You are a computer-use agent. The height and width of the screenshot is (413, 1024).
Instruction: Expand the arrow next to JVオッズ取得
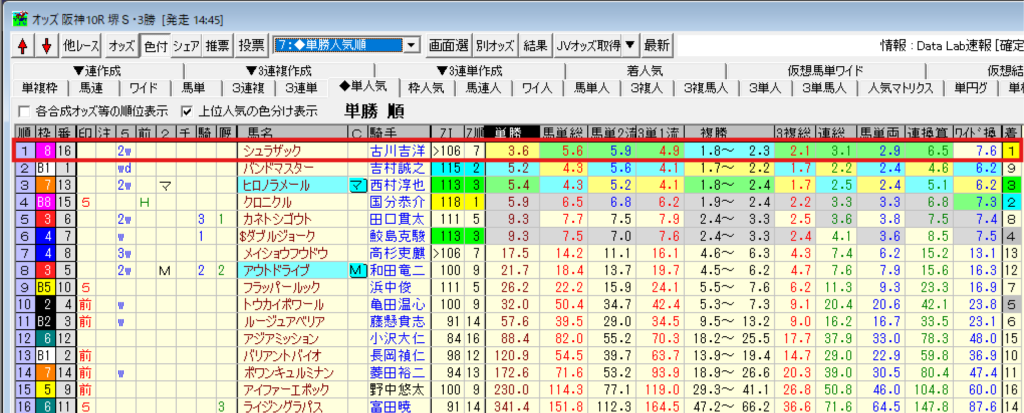click(629, 46)
